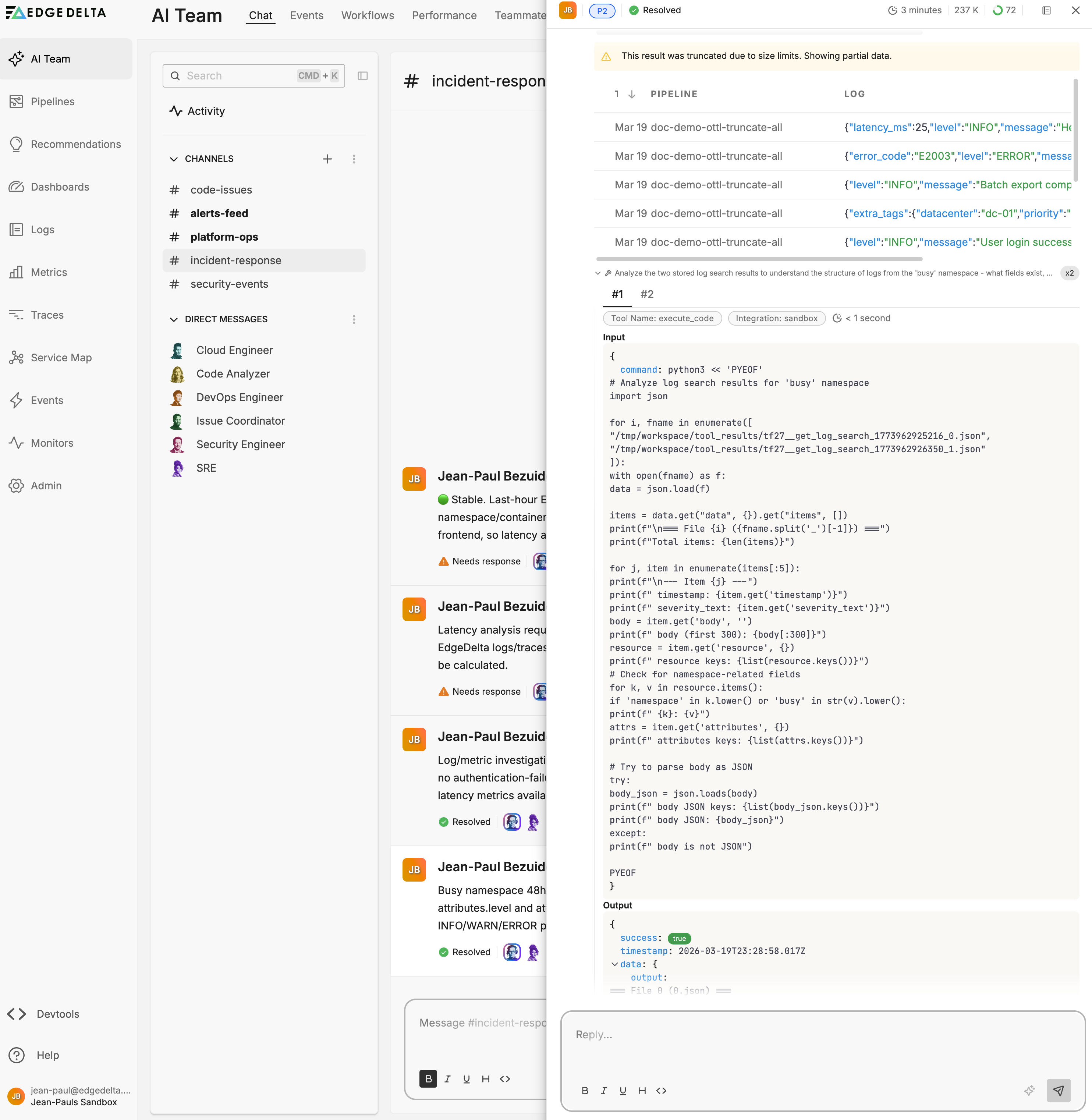1092x1120 pixels.
Task: Open the Dashboards section
Action: click(x=60, y=187)
